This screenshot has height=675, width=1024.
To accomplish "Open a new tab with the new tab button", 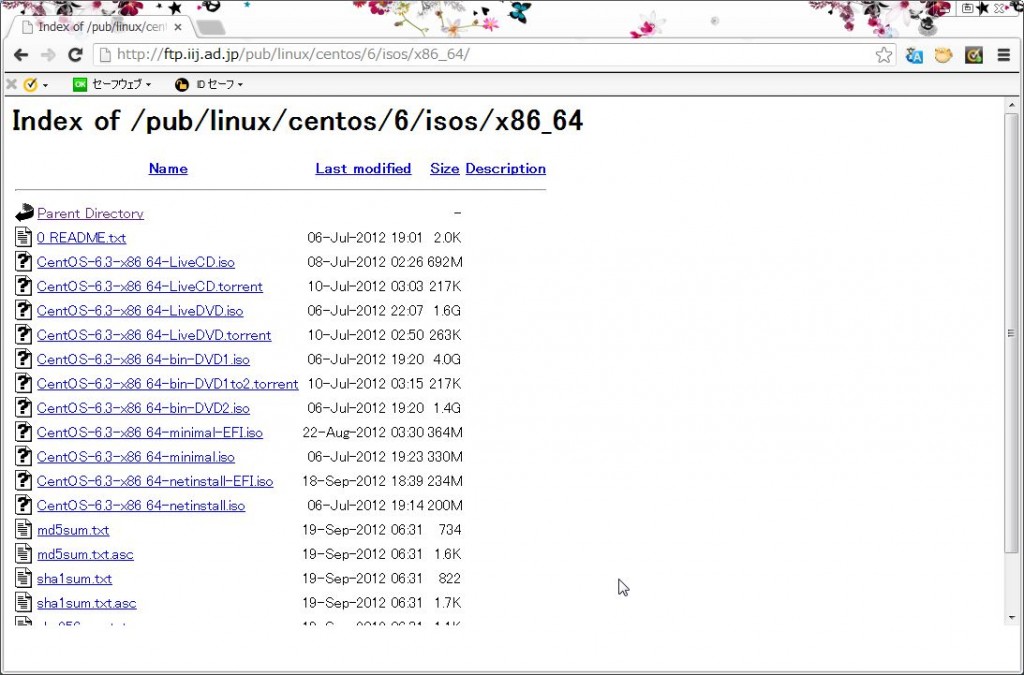I will tap(211, 28).
